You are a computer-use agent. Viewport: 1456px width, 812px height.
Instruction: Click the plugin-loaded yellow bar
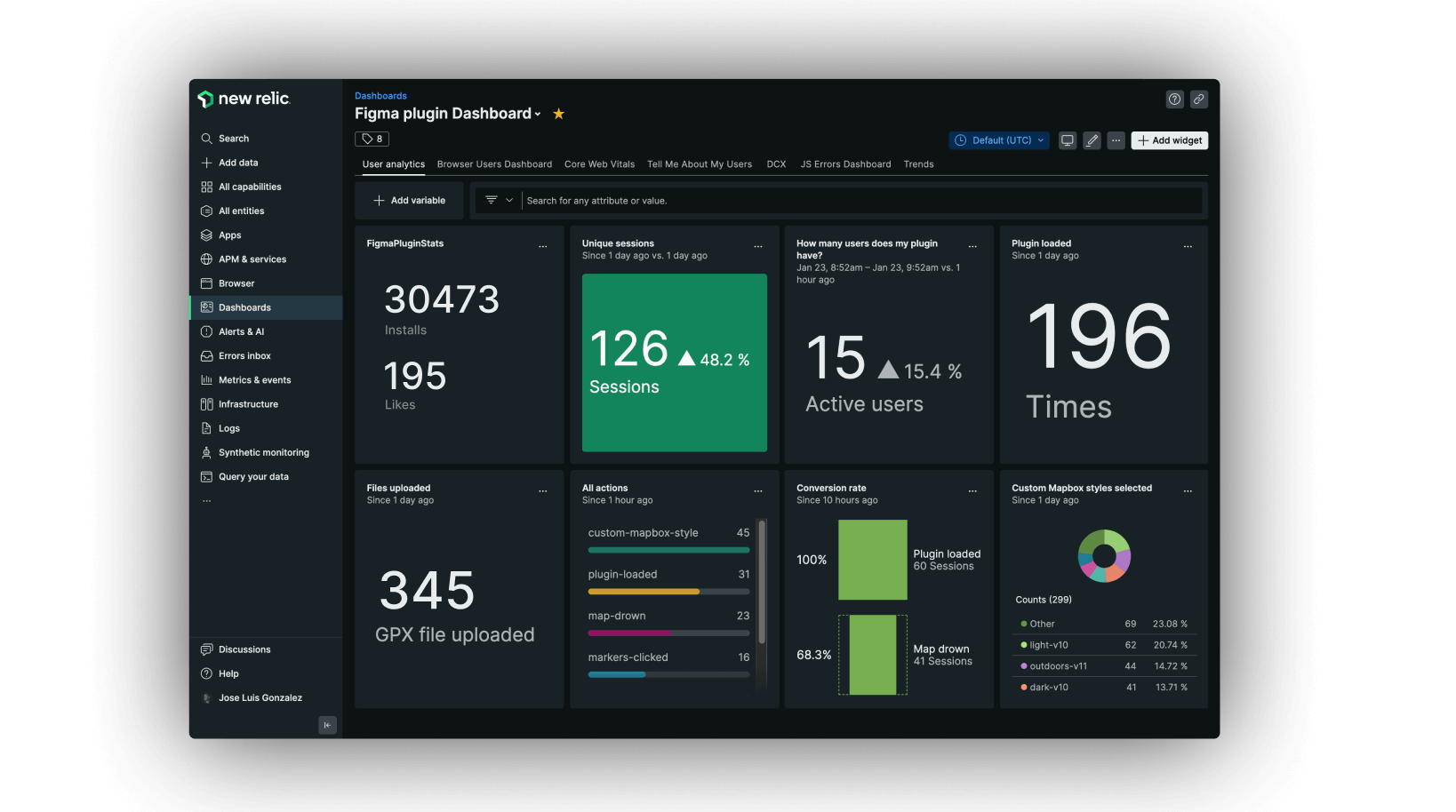(x=644, y=592)
